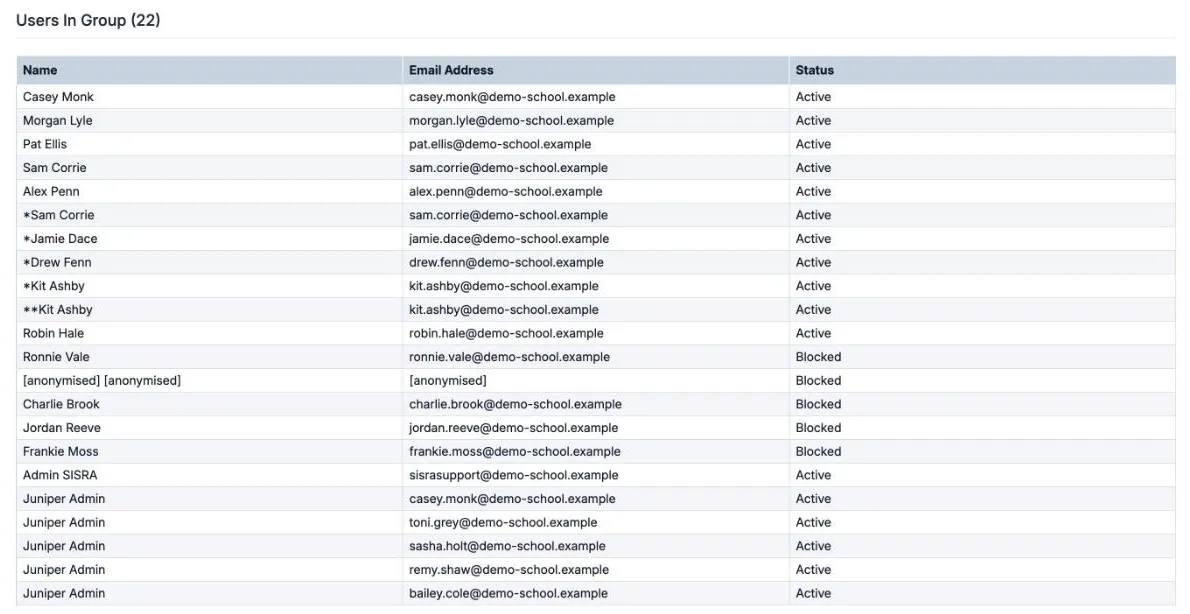Click the Blocked status for Jordan Reeve
The width and height of the screenshot is (1190, 614).
[x=818, y=428]
